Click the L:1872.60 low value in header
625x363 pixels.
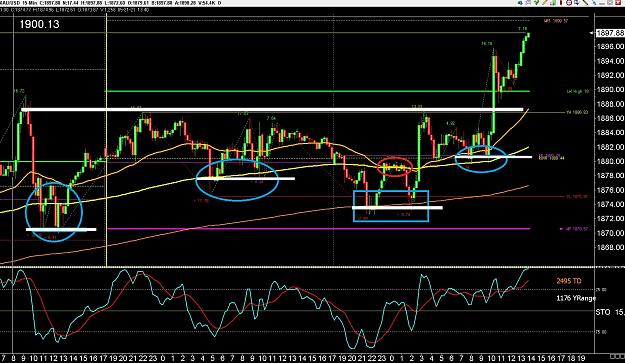tap(115, 3)
